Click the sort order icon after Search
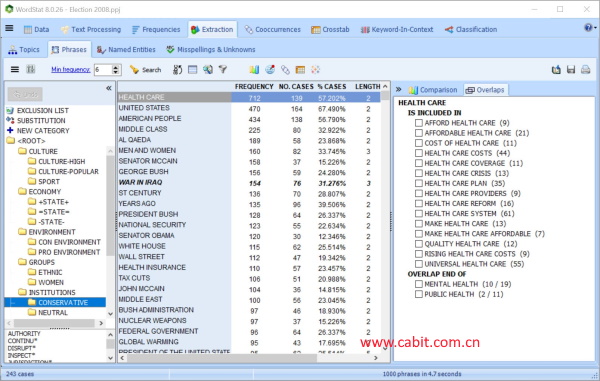This screenshot has width=600, height=381. 178,70
